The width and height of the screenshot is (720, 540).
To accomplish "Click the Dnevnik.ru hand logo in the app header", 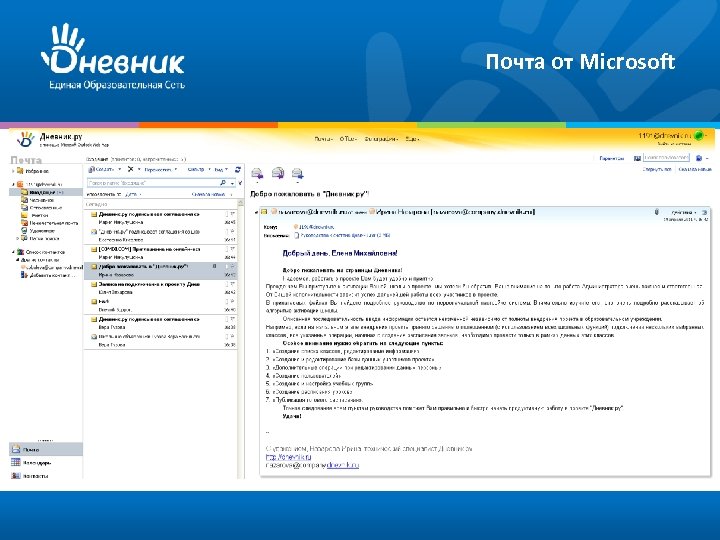I will click(x=25, y=139).
